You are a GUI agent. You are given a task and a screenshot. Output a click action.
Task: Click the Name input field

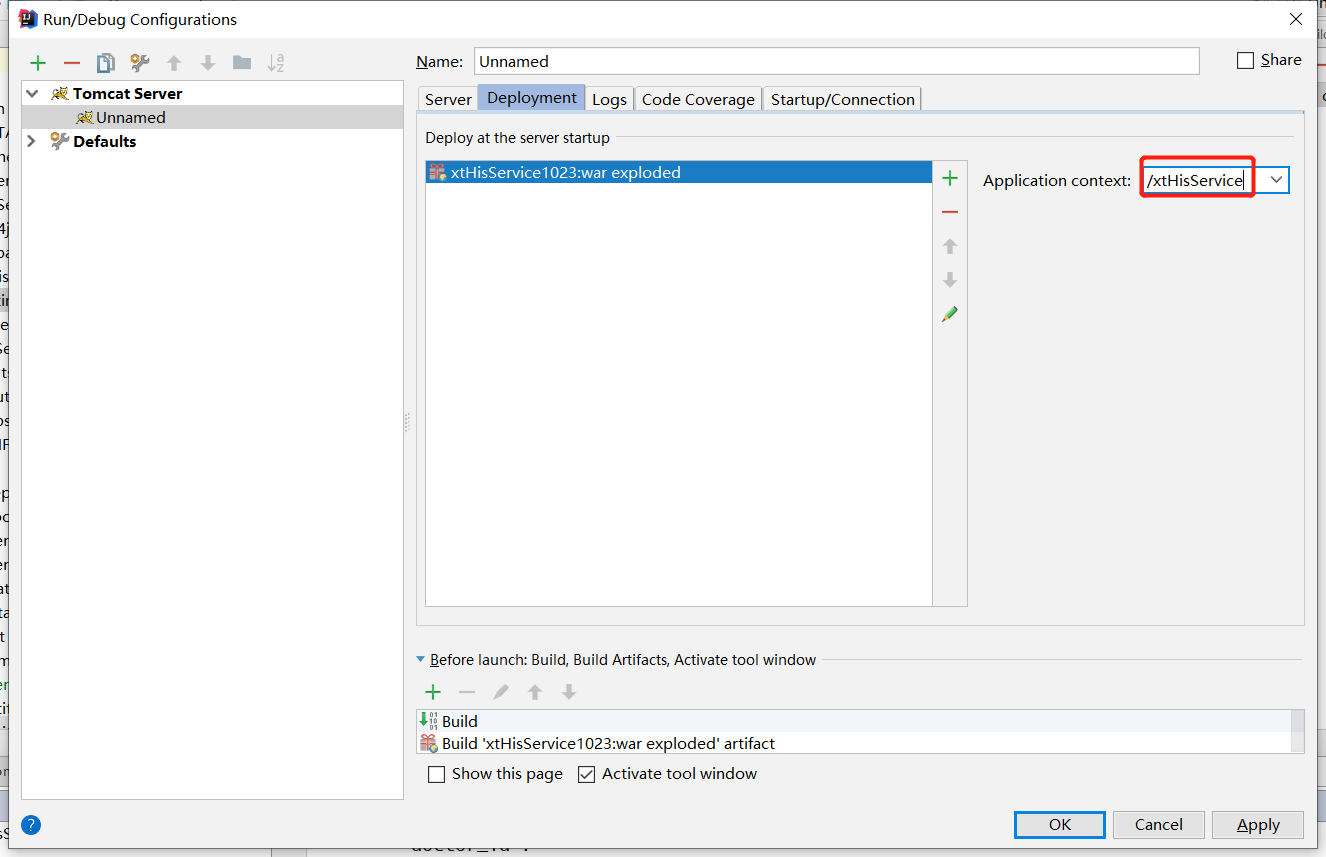pos(836,61)
